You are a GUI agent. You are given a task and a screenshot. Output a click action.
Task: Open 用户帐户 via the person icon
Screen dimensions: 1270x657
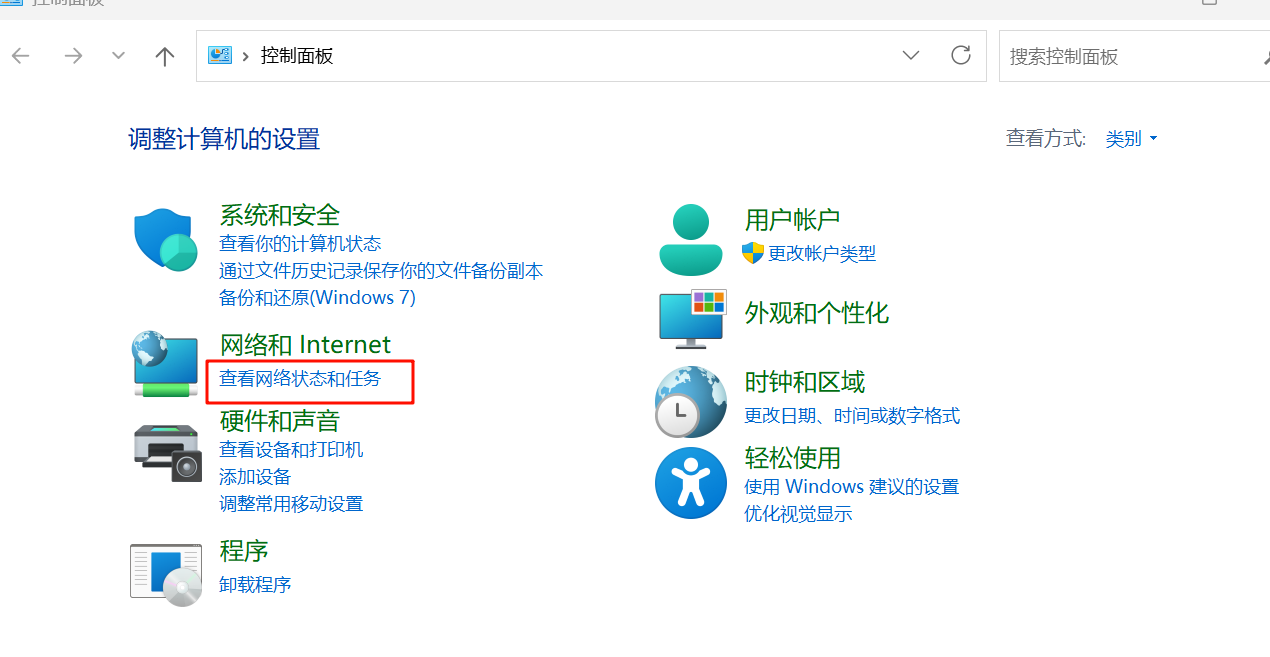690,238
